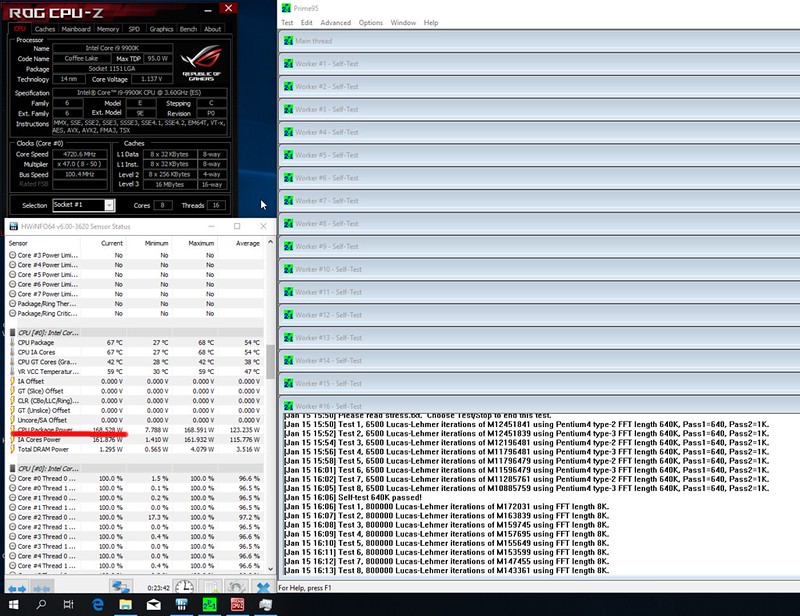Image resolution: width=800 pixels, height=616 pixels.
Task: Click HWiNFO logging start document icon
Action: [x=209, y=588]
